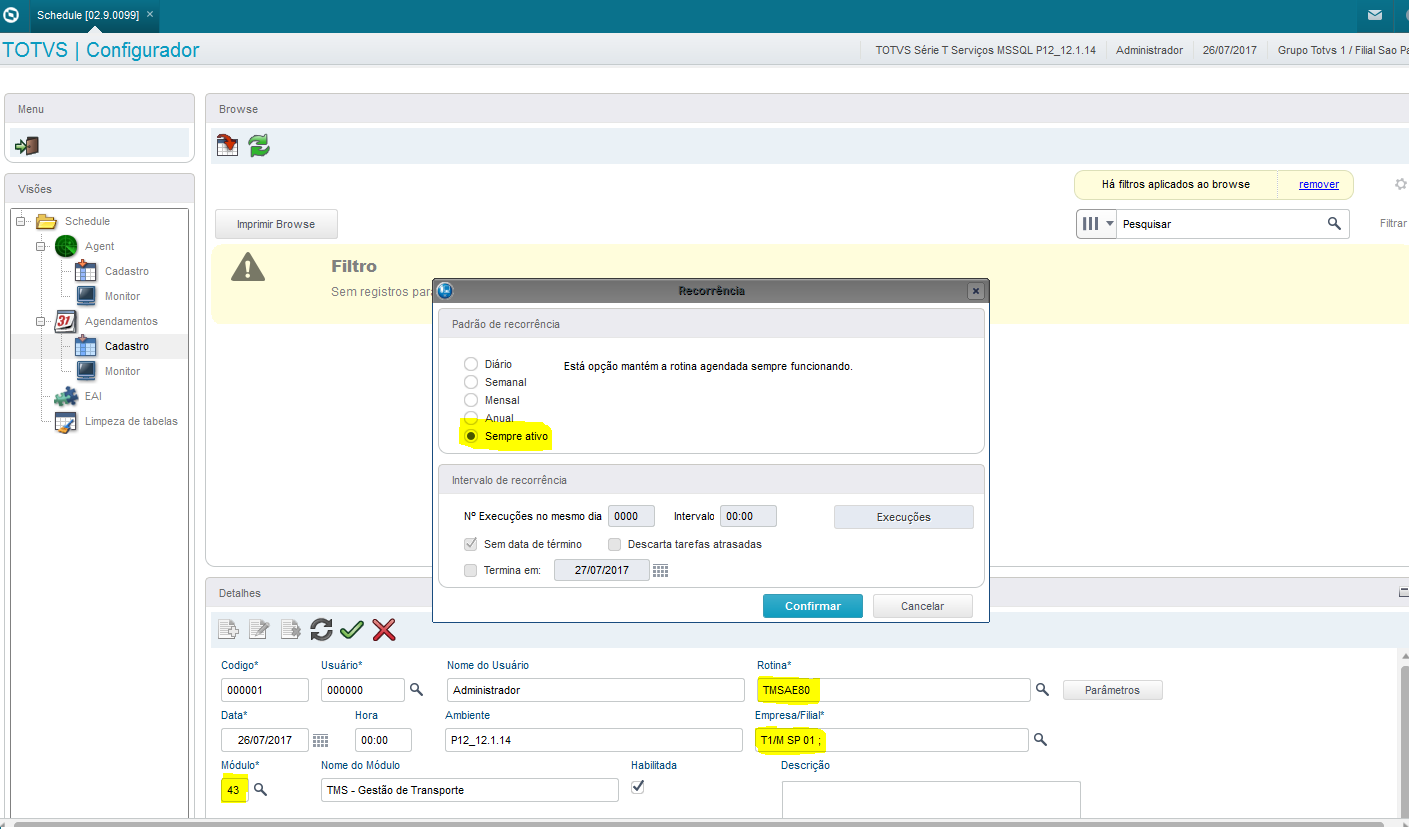Toggle the Habilitada checkbox
Viewport: 1409px width, 829px height.
pos(638,787)
